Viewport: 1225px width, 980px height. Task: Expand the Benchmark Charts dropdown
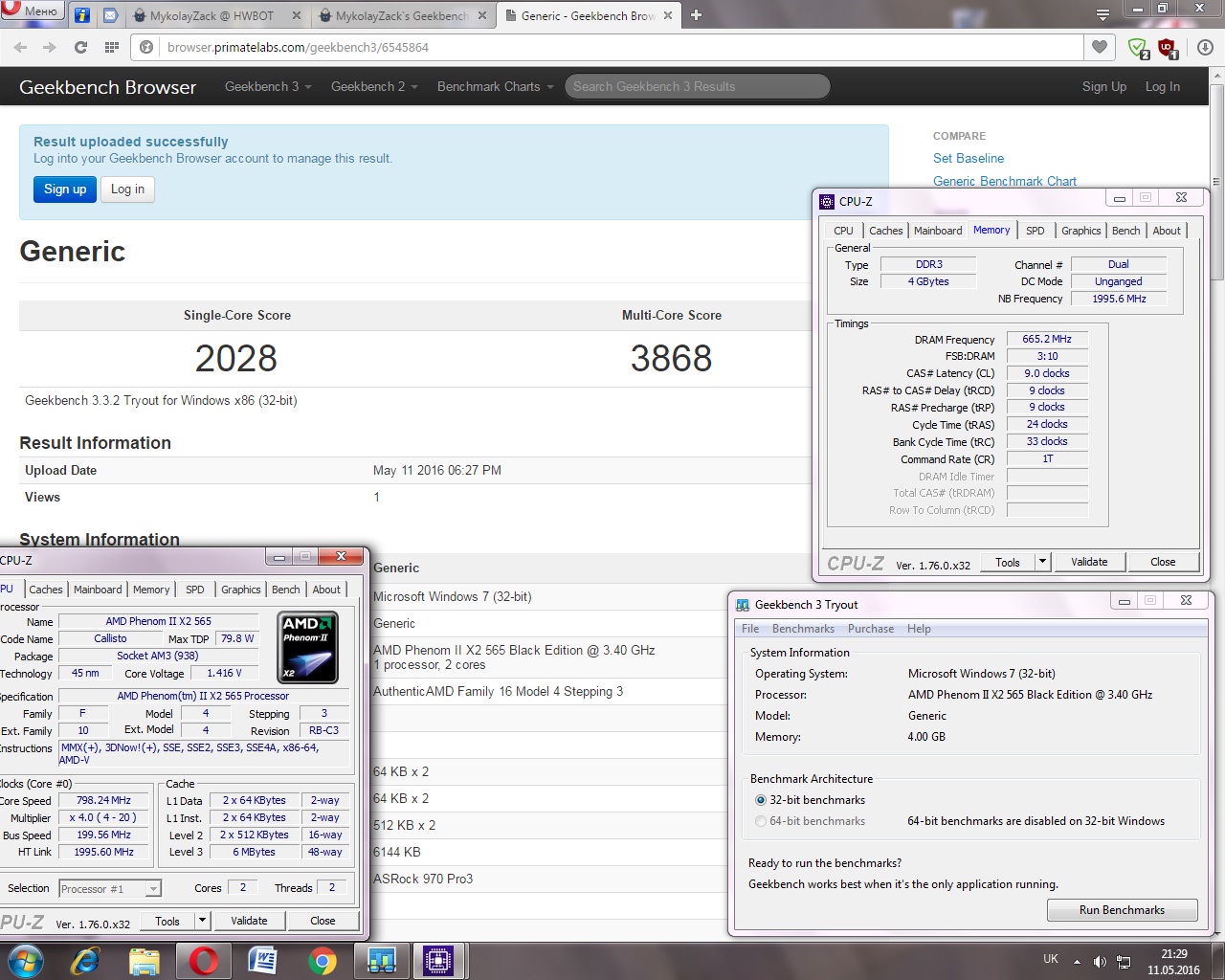pos(496,86)
